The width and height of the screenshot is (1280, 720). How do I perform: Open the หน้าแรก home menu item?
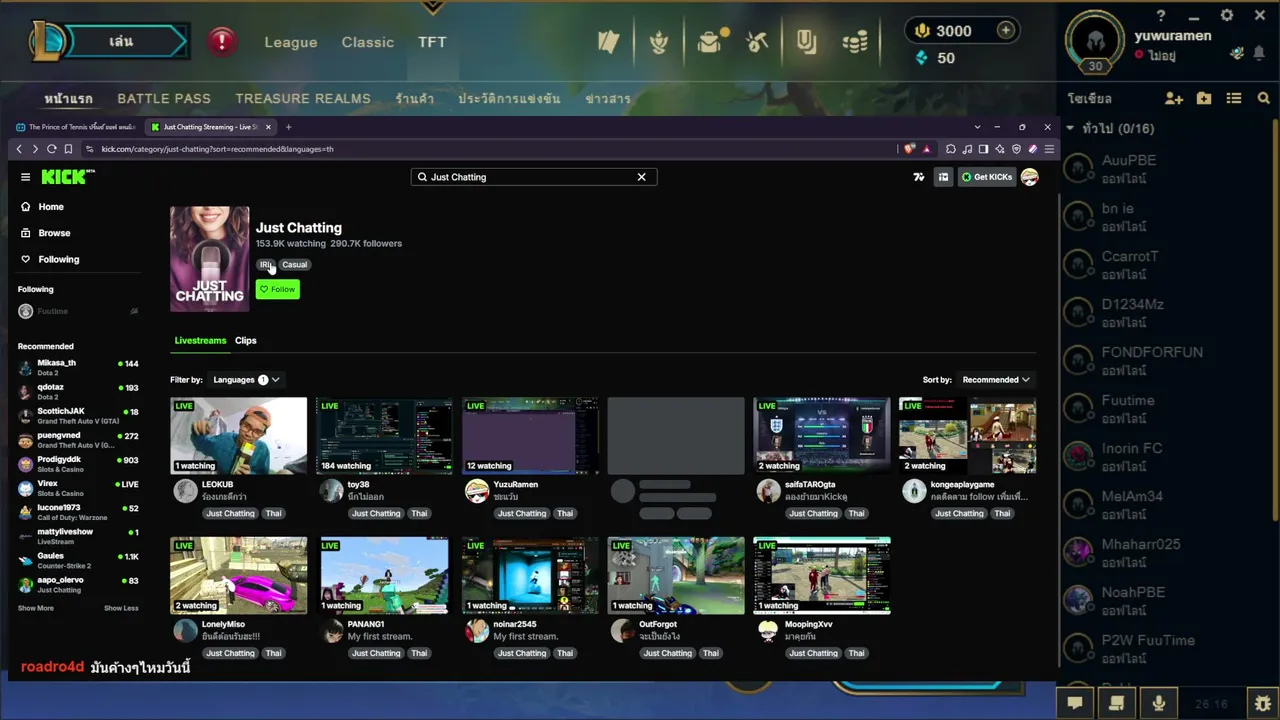[69, 99]
